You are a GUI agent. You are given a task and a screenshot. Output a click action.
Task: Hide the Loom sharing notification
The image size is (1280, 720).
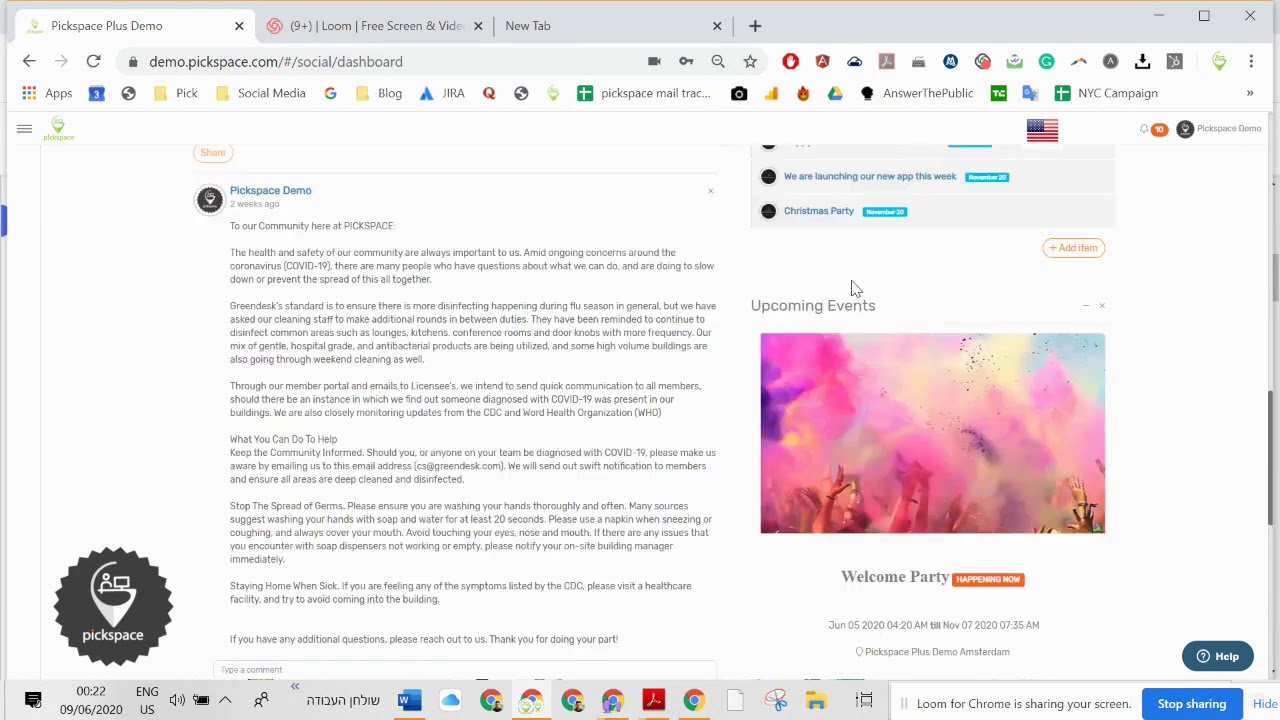(1265, 704)
